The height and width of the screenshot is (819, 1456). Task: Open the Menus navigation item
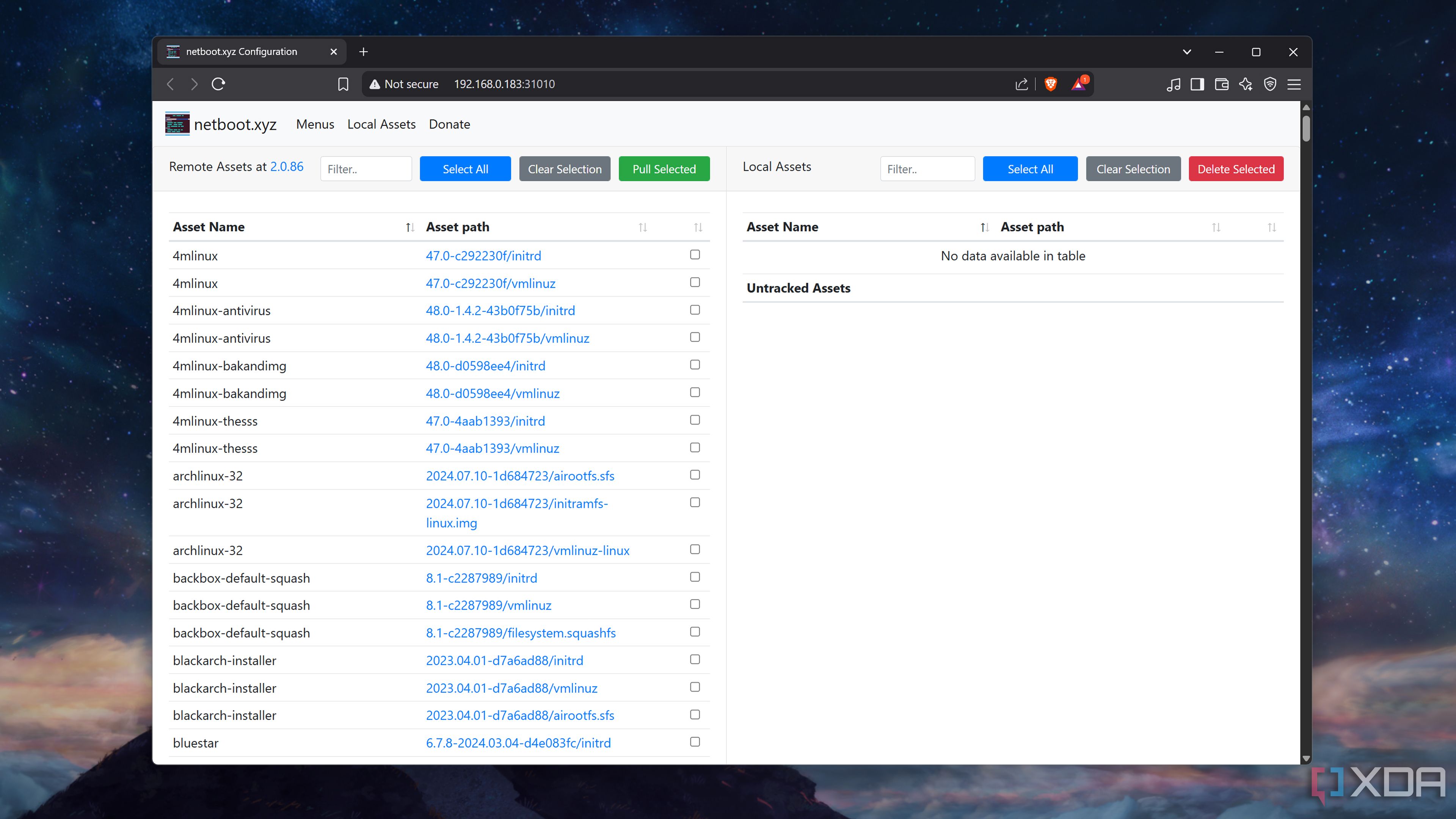pyautogui.click(x=315, y=124)
